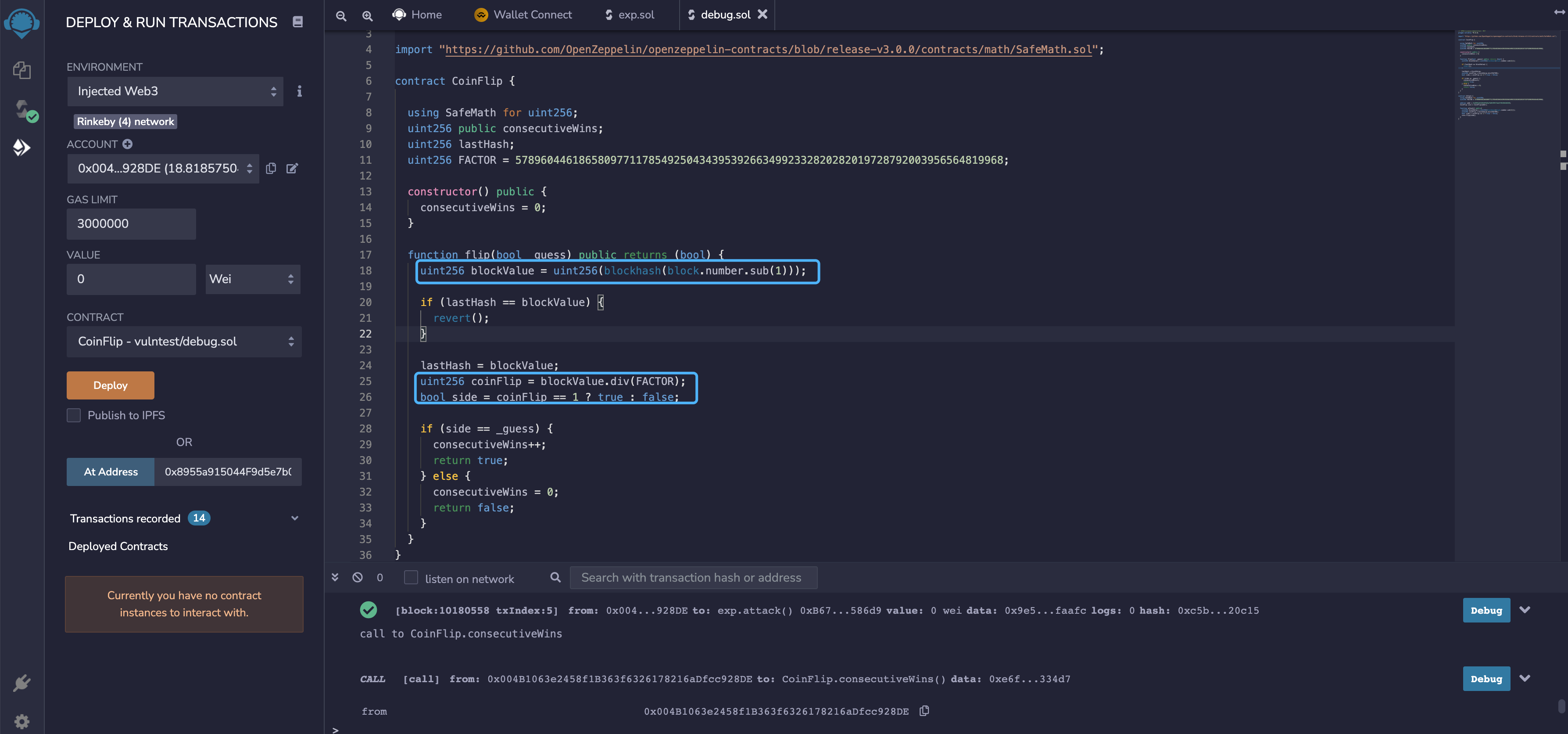Screen dimensions: 1568x734
Task: Click the 'call to CoinFlip.consecutiveWins' log line
Action: coord(461,633)
